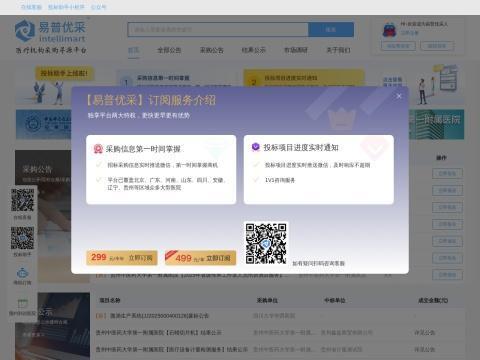Viewport: 480px width, 360px height.
Task: Click the 成交金额 column header
Action: (433, 300)
